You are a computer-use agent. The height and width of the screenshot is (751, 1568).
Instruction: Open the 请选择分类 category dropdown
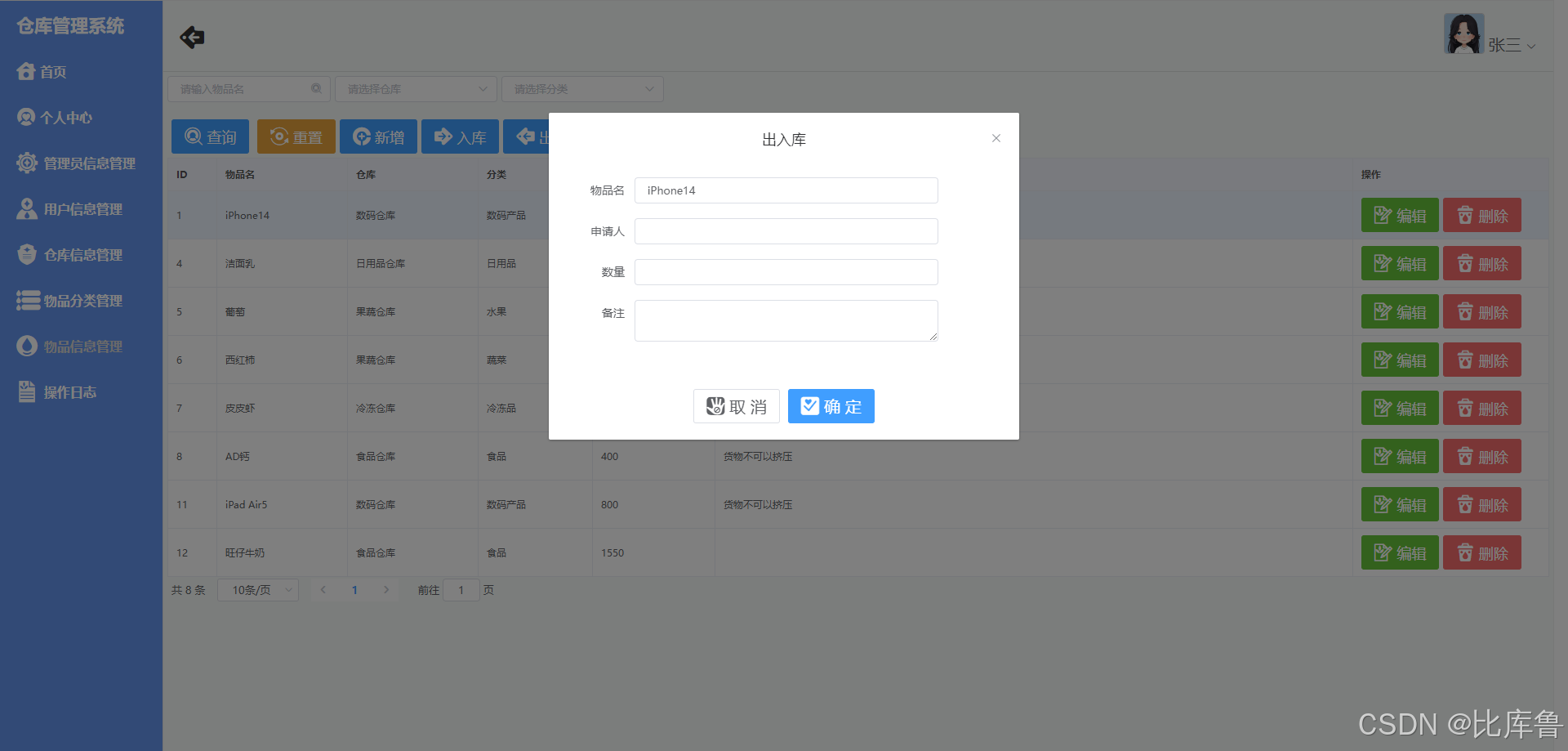coord(581,88)
